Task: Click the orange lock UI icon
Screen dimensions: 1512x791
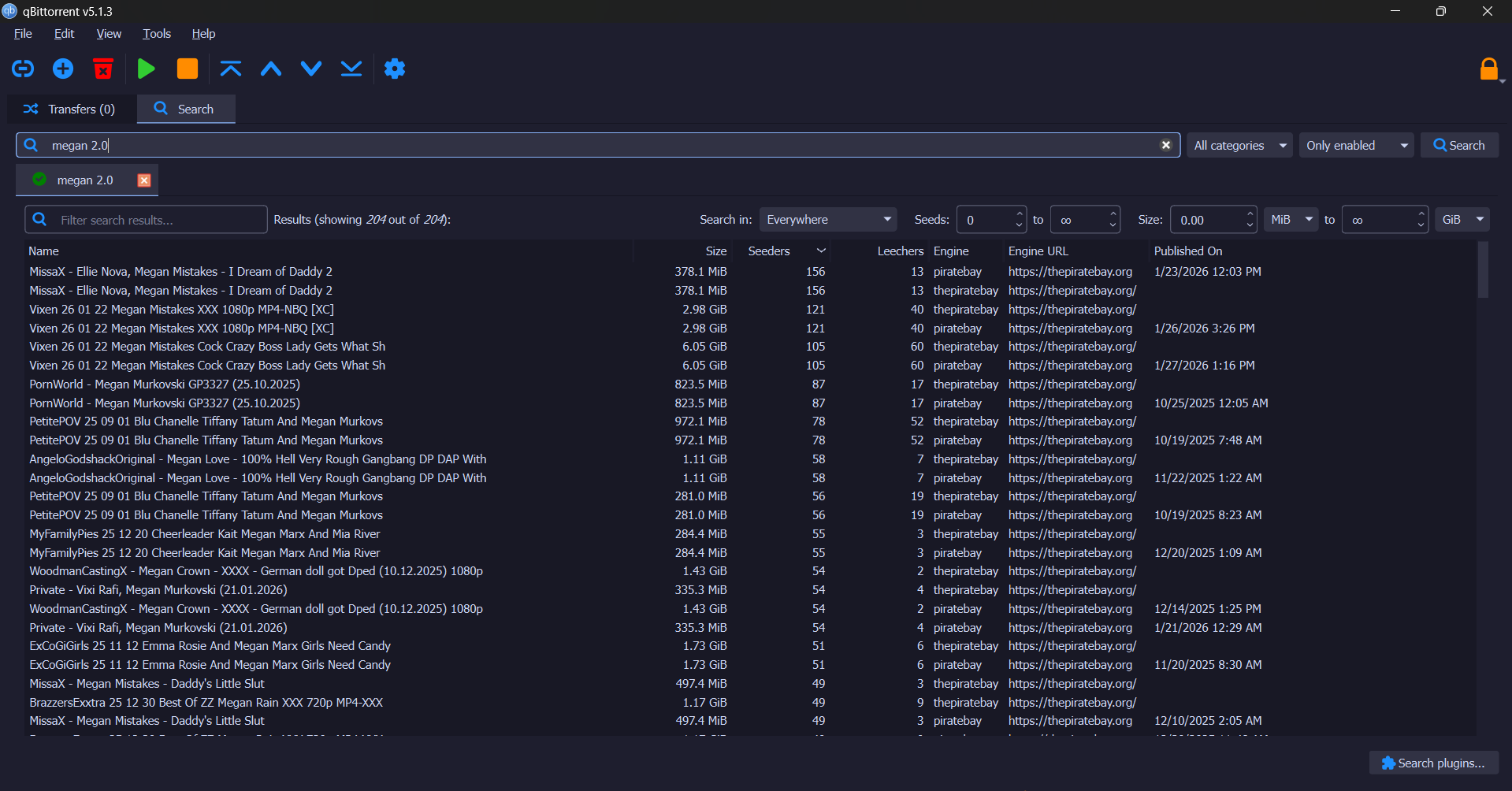Action: click(x=1489, y=69)
